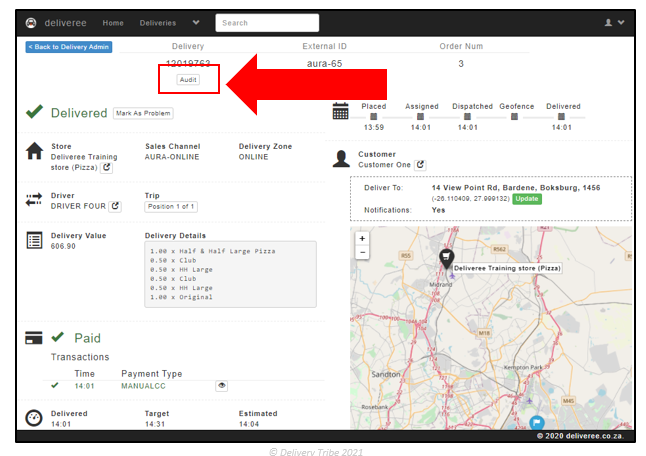Click the delivery clock gauge icon
Screen dimensions: 646x456
pos(34,418)
